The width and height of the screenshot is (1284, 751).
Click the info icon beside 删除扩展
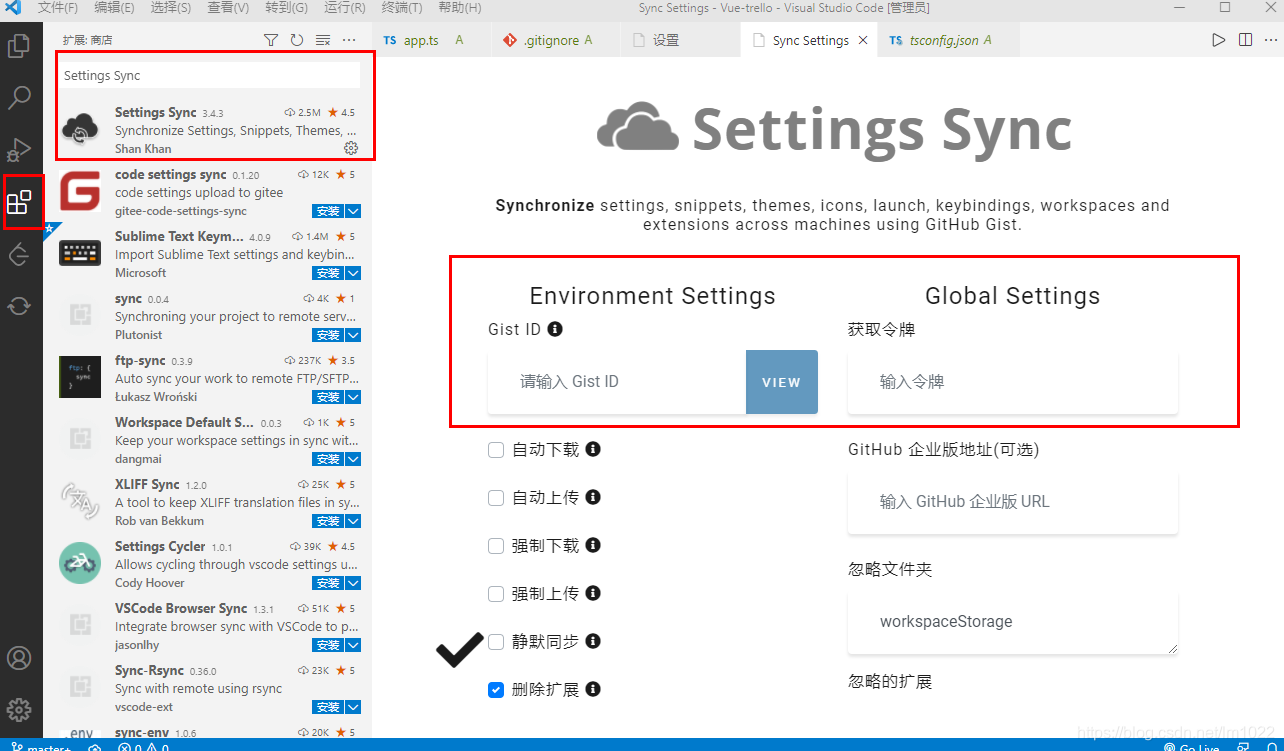[x=593, y=689]
